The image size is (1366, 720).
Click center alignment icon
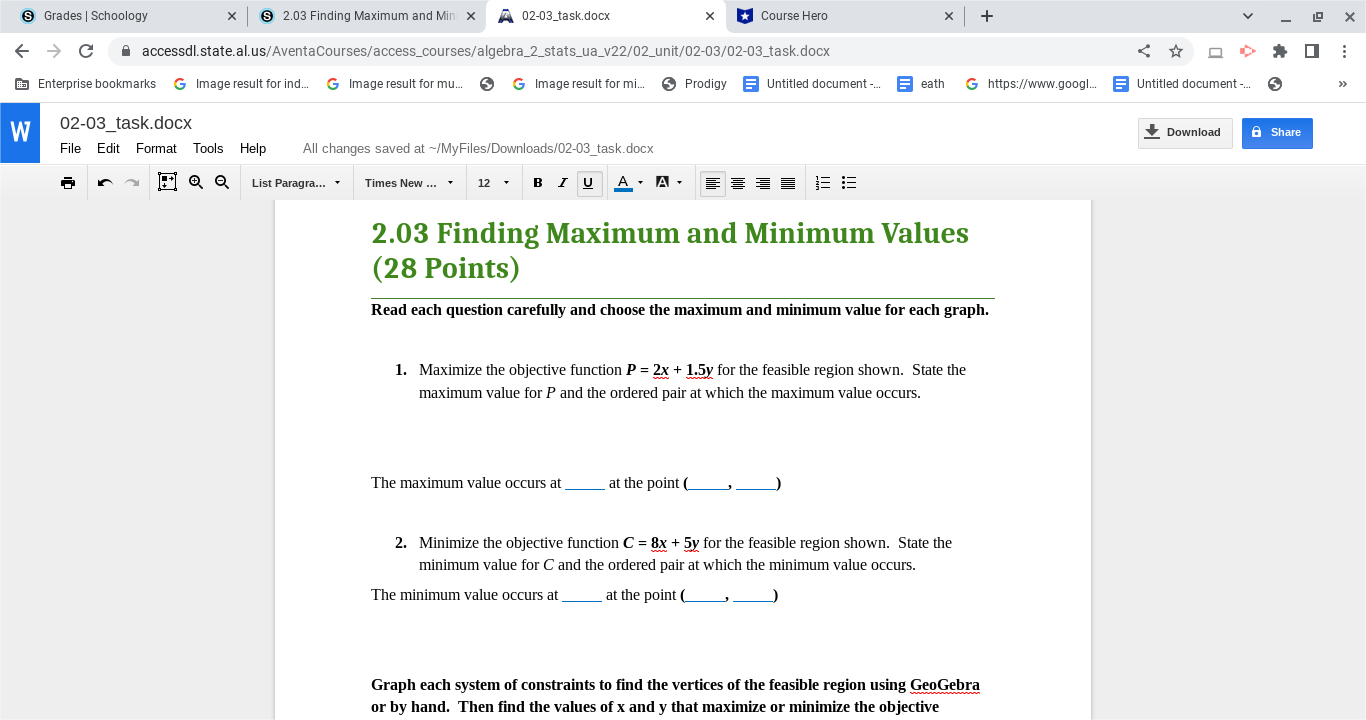pos(737,182)
